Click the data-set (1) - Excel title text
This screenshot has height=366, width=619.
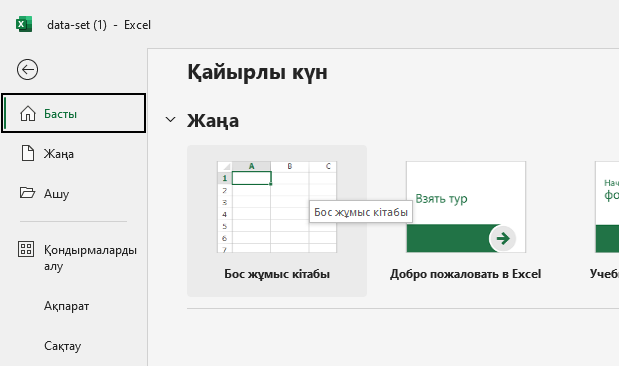(99, 25)
